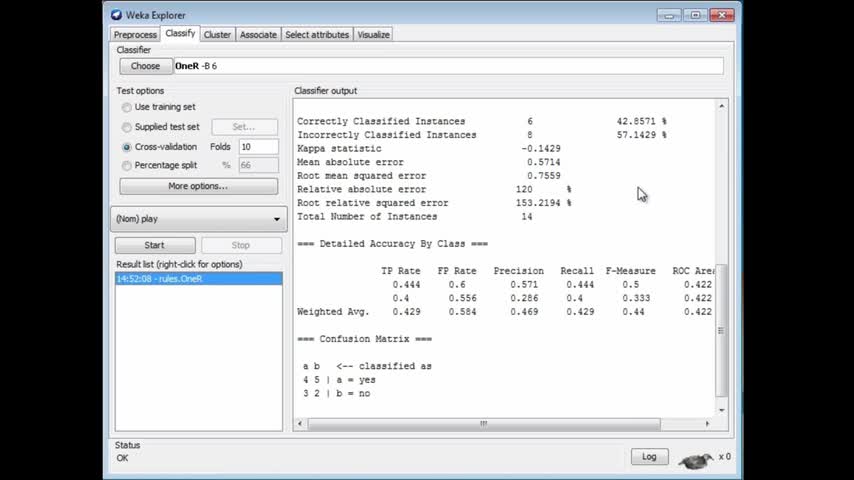This screenshot has width=854, height=480.
Task: Close the Weka Explorer window
Action: (722, 15)
